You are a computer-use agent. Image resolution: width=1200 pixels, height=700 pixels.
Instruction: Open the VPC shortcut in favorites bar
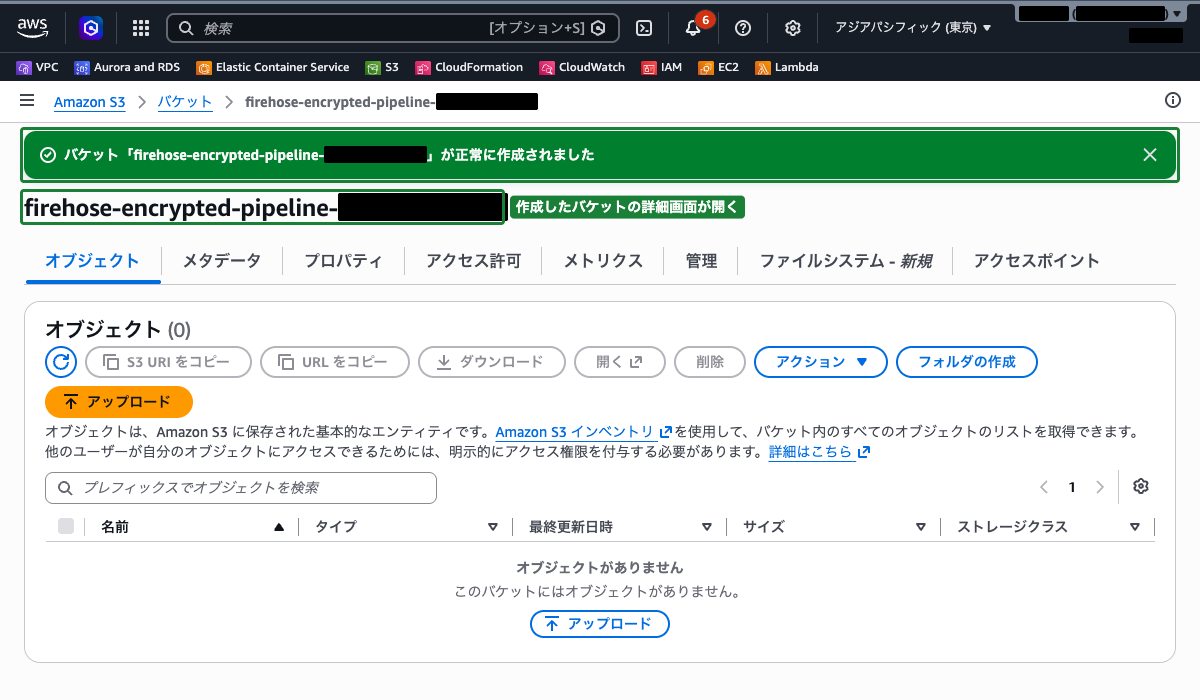point(38,67)
